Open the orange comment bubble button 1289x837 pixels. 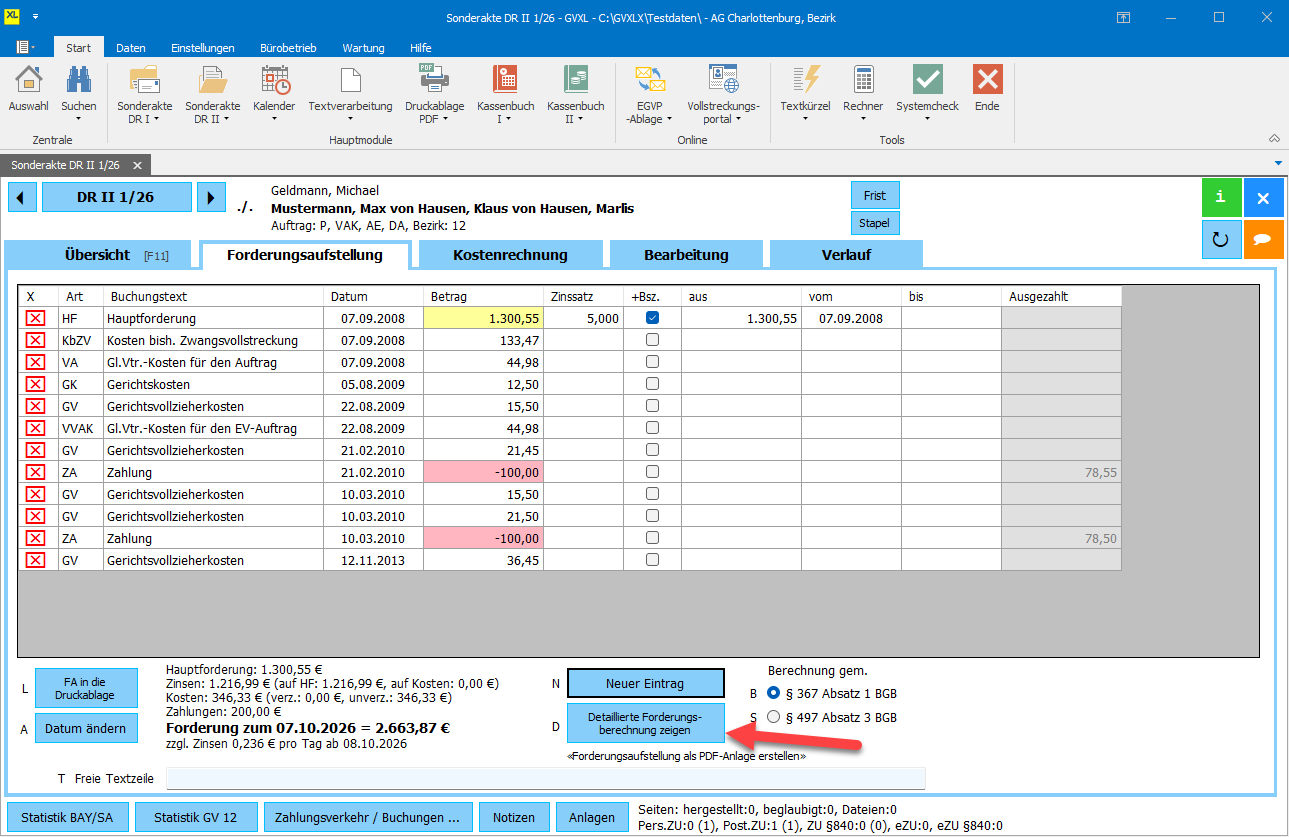[x=1263, y=240]
